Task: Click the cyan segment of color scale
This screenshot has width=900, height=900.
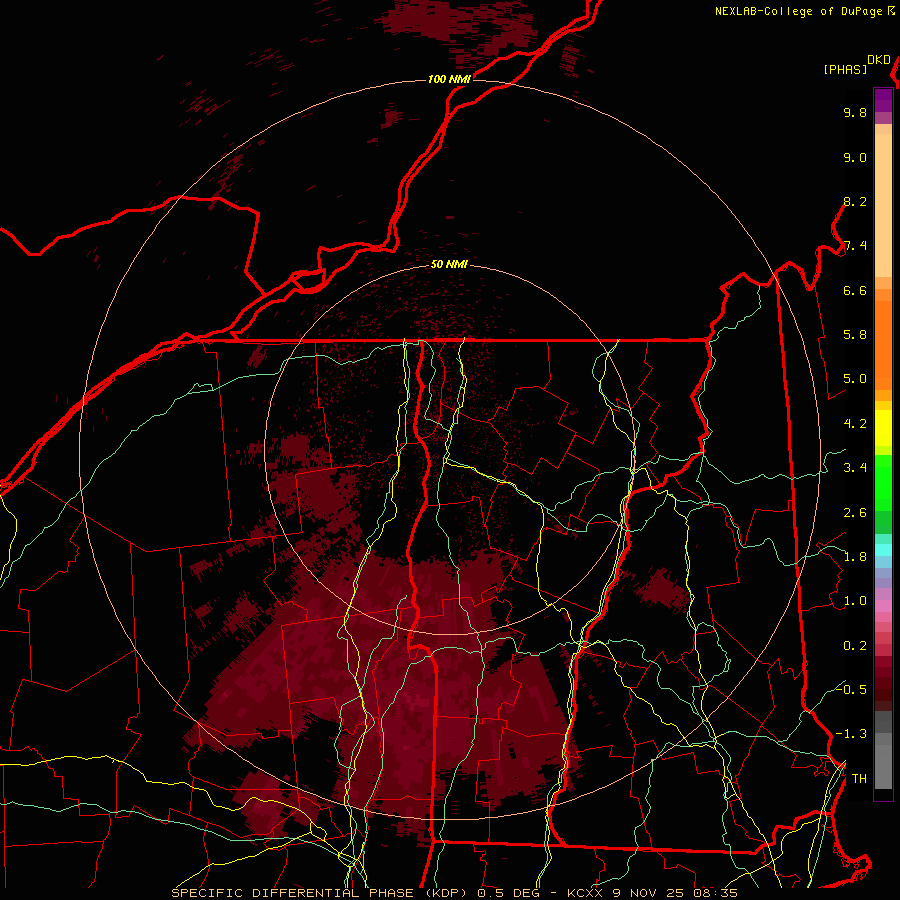Action: pos(883,550)
